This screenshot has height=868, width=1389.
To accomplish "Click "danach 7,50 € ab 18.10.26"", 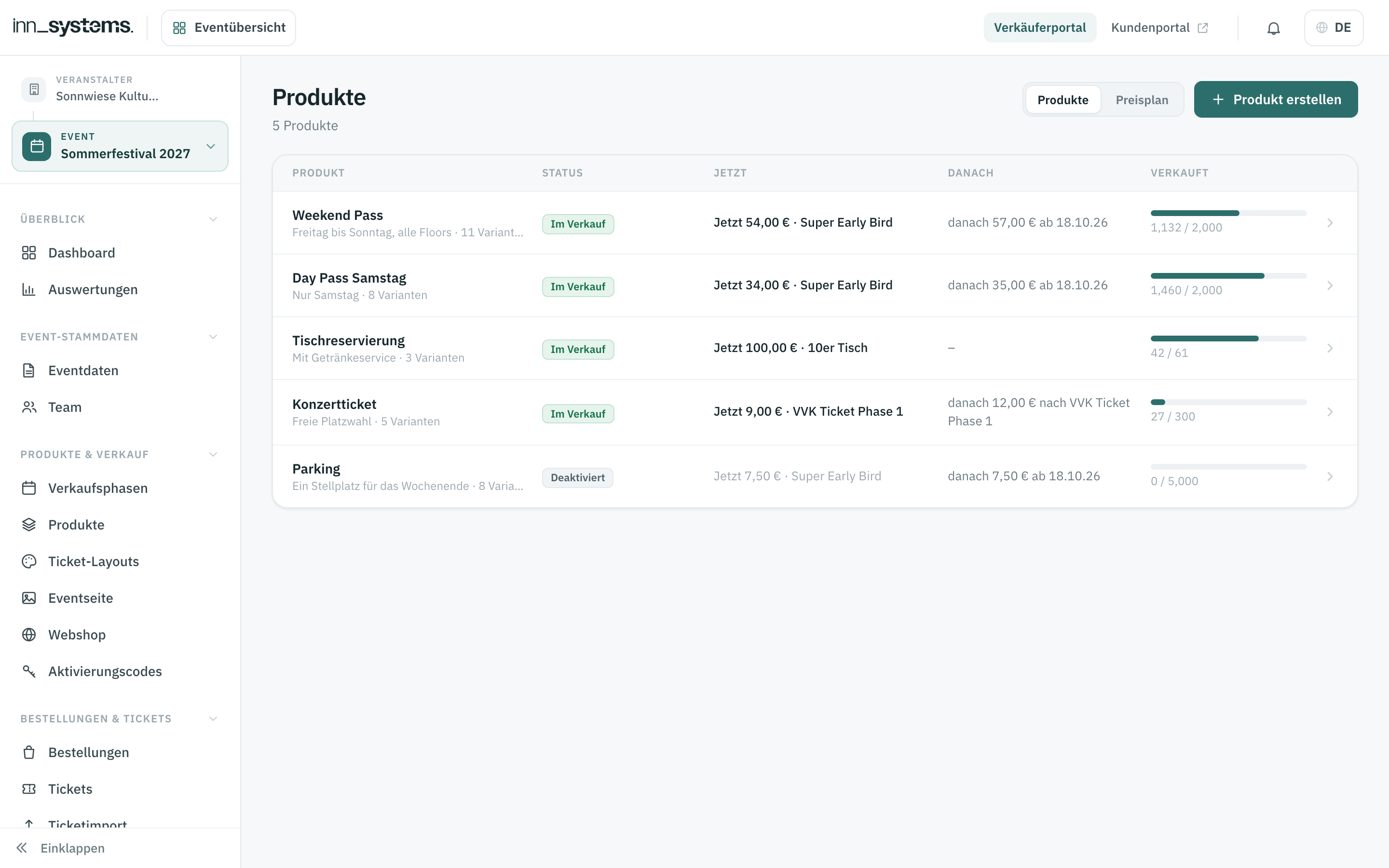I will coord(1023,476).
